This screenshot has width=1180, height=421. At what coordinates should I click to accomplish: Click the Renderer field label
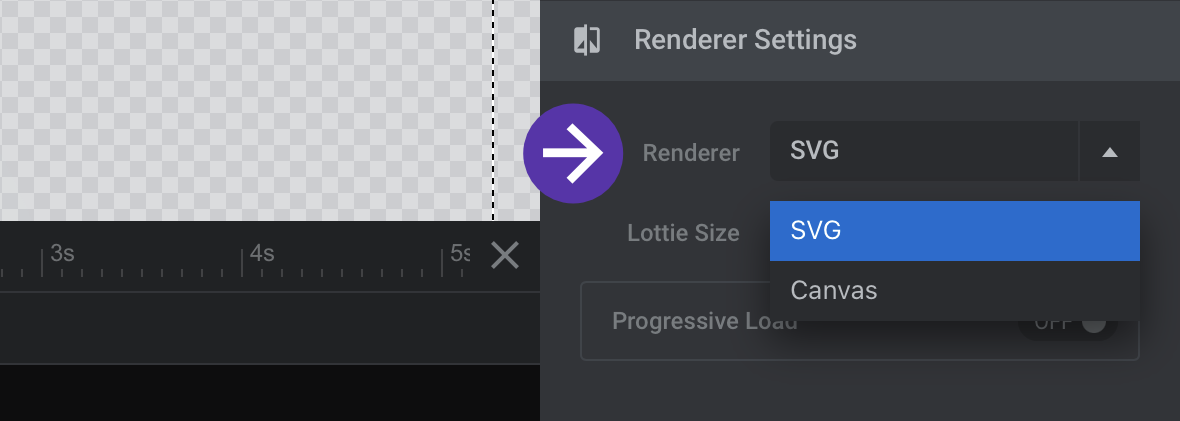tap(691, 153)
